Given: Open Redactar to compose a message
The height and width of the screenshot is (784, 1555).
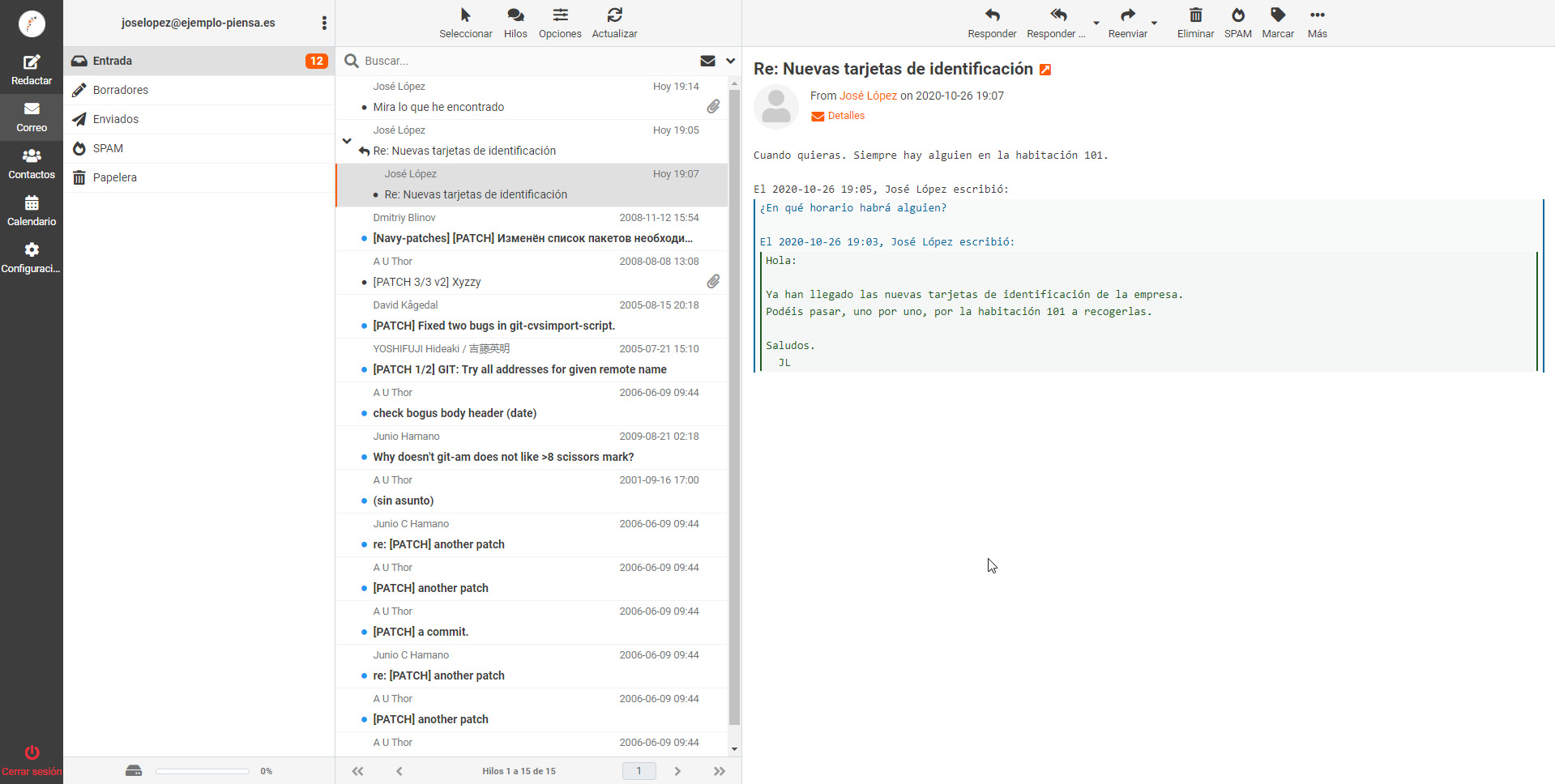Looking at the screenshot, I should point(32,70).
